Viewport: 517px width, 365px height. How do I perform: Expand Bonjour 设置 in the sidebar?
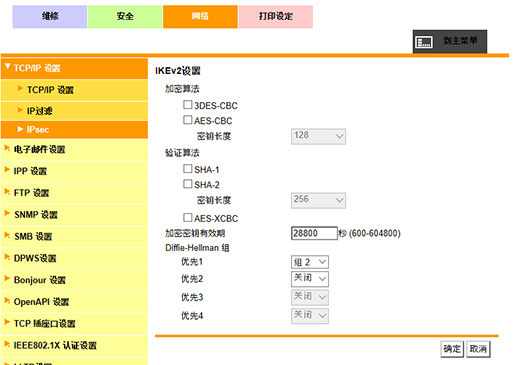point(74,280)
